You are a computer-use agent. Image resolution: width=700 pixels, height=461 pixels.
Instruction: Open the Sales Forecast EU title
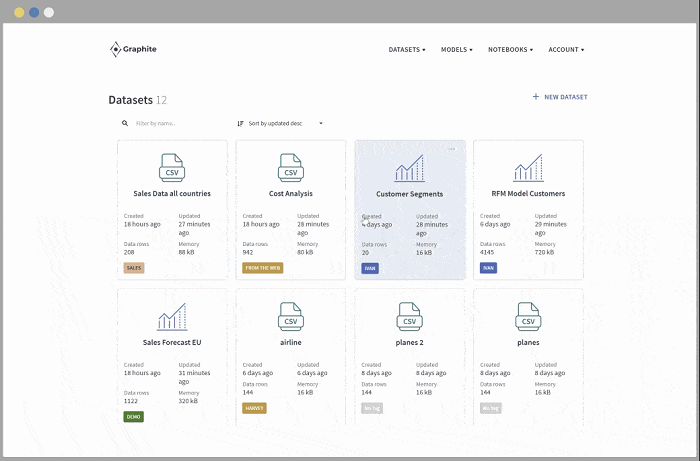[x=172, y=342]
